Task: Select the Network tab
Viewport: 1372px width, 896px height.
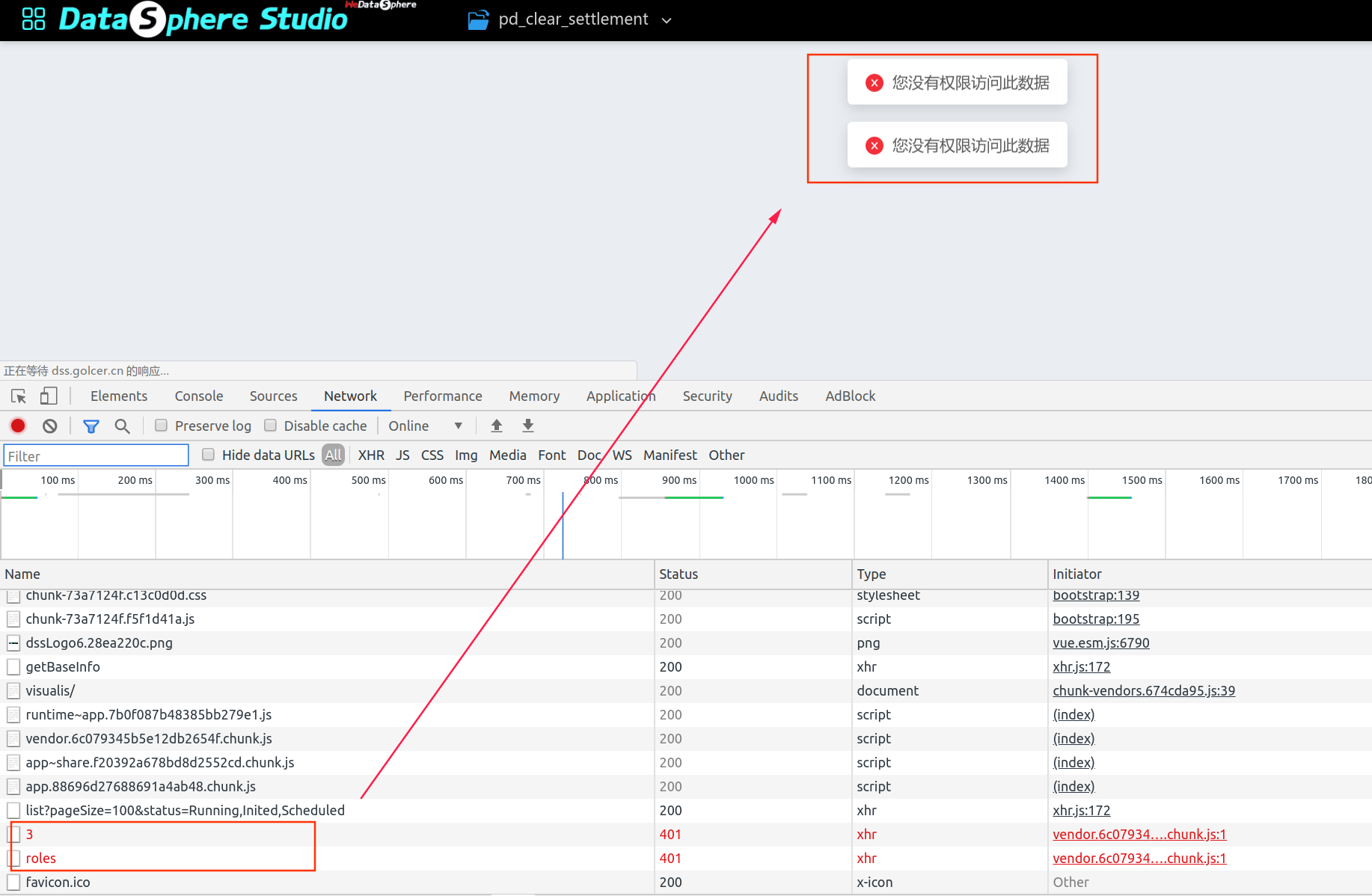Action: (350, 396)
